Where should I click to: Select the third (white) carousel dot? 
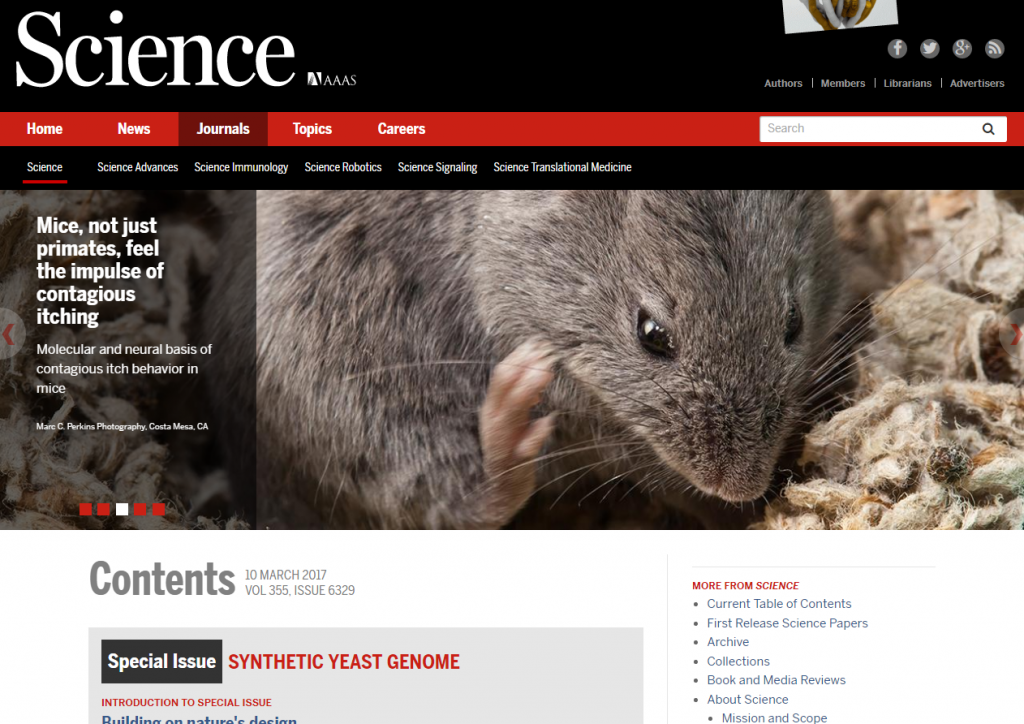click(122, 509)
